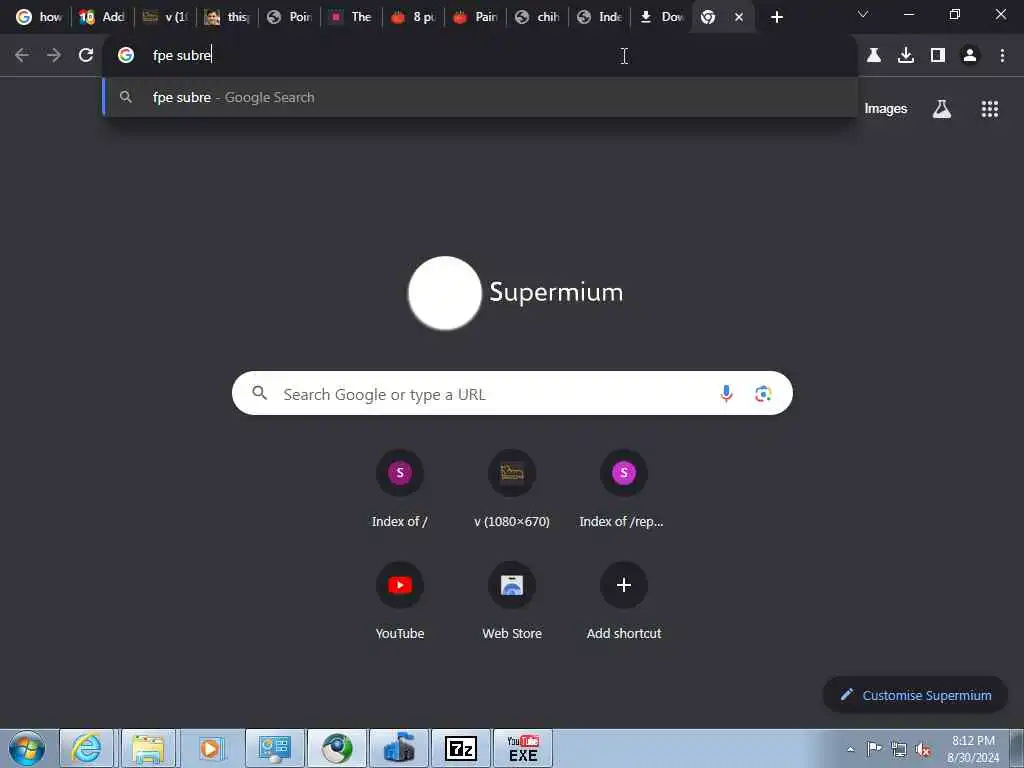Click the Customise Supermium button
This screenshot has width=1024, height=768.
[x=915, y=695]
